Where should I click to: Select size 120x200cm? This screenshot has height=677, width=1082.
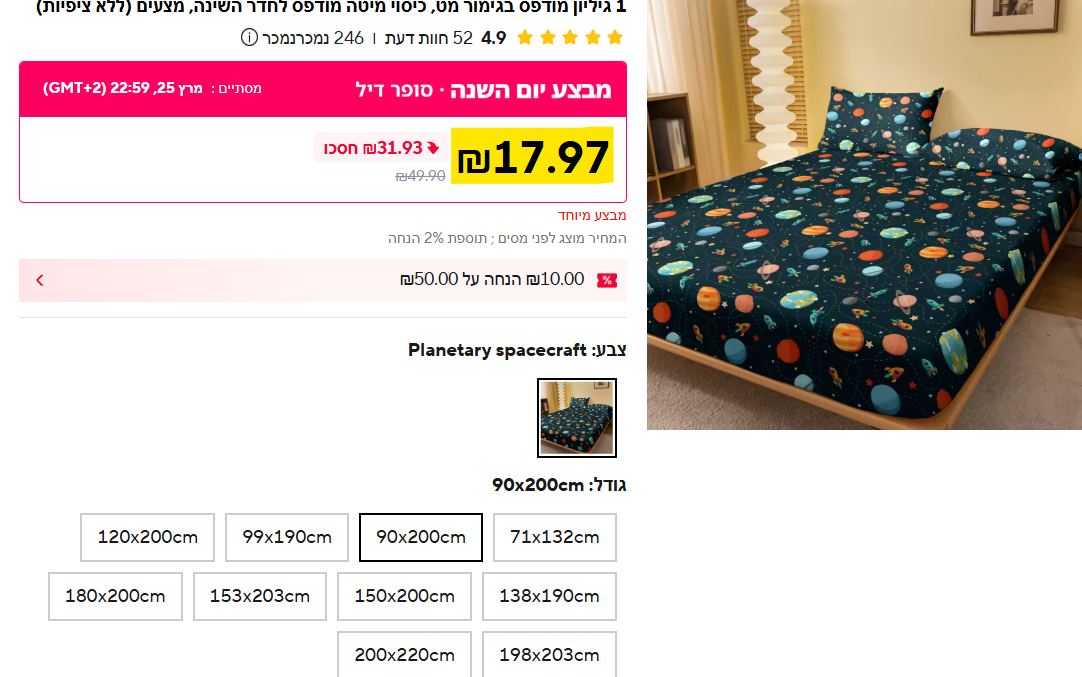click(148, 537)
